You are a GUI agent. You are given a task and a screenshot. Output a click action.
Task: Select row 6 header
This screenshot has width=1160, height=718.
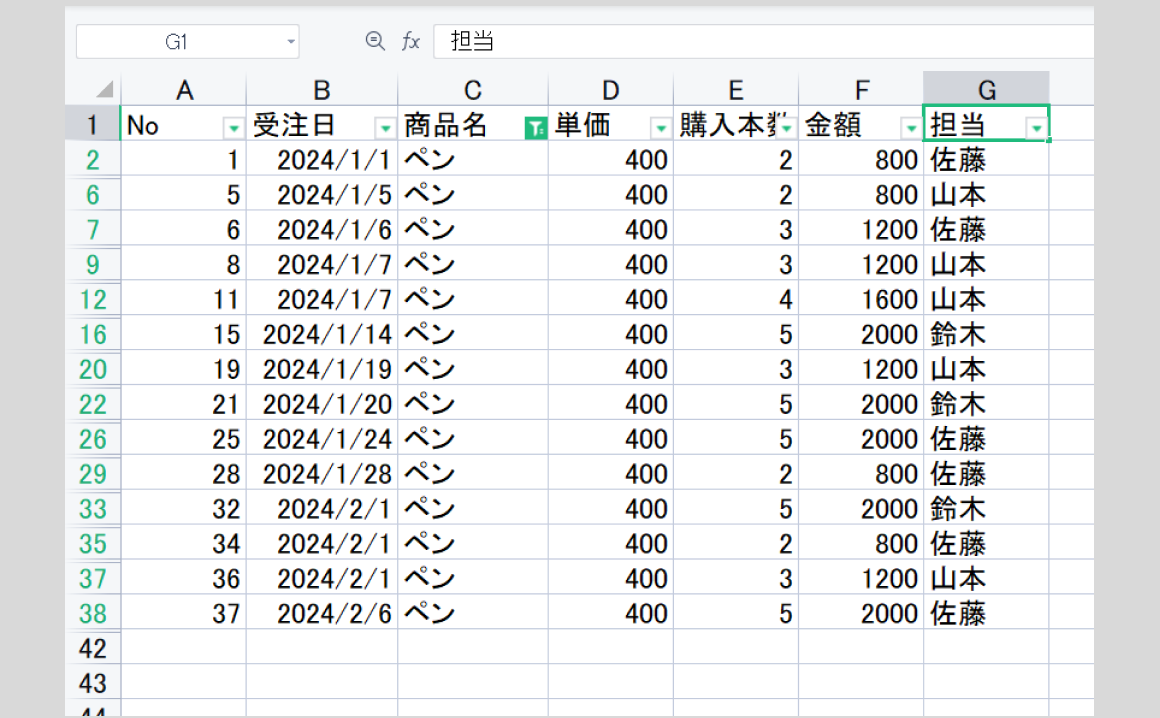pos(92,194)
